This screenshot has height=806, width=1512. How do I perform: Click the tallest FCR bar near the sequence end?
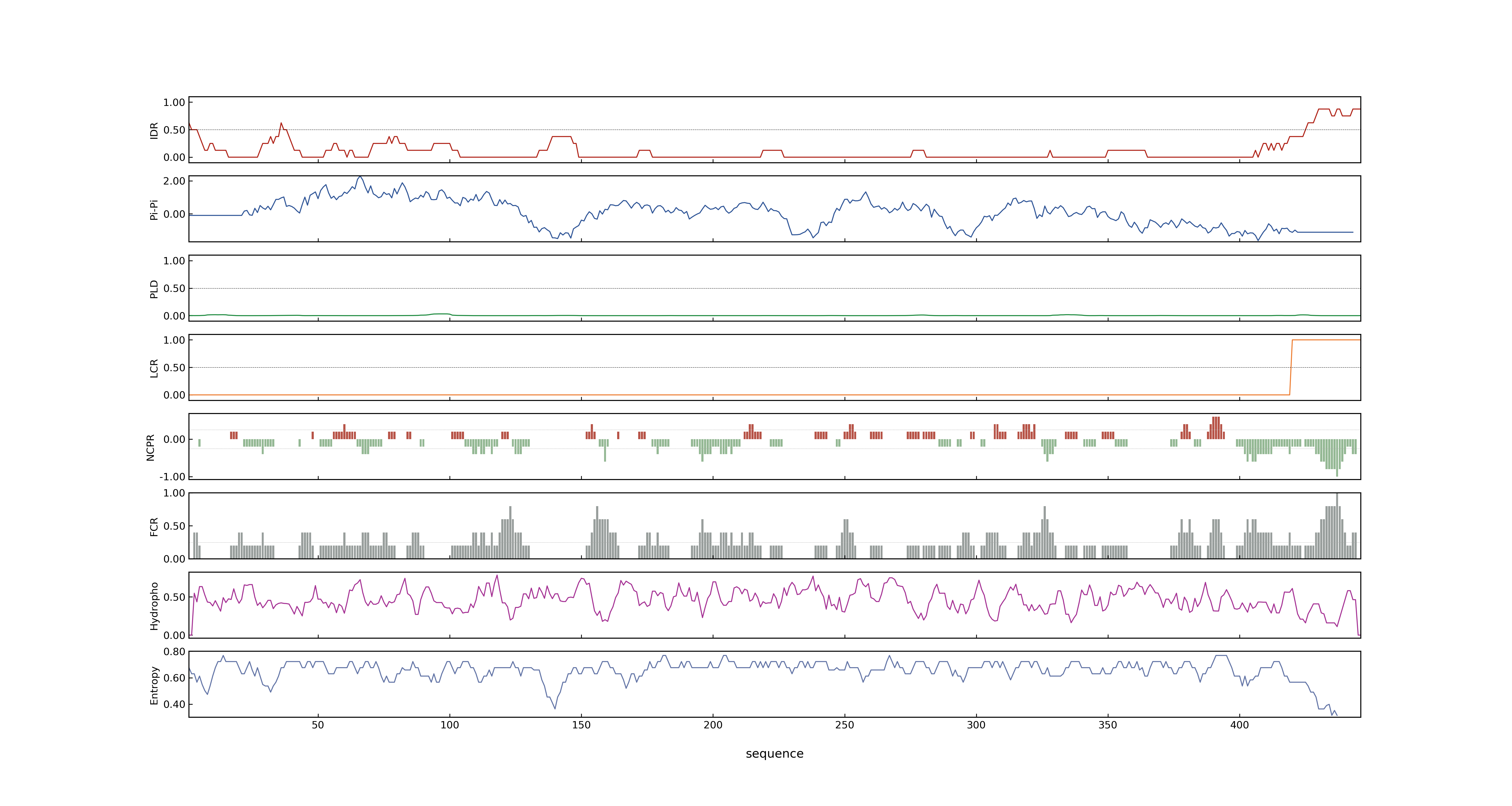pos(1337,526)
